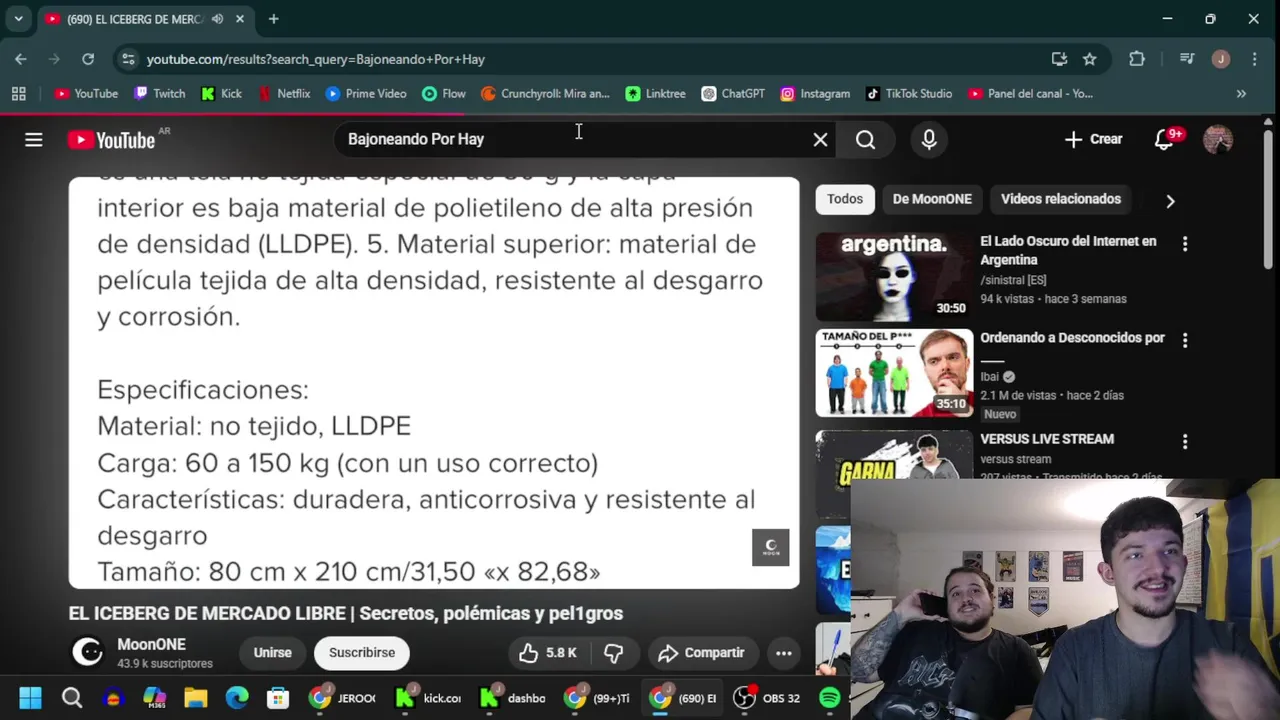This screenshot has height=720, width=1280.
Task: Open the account avatar menu
Action: click(1218, 139)
